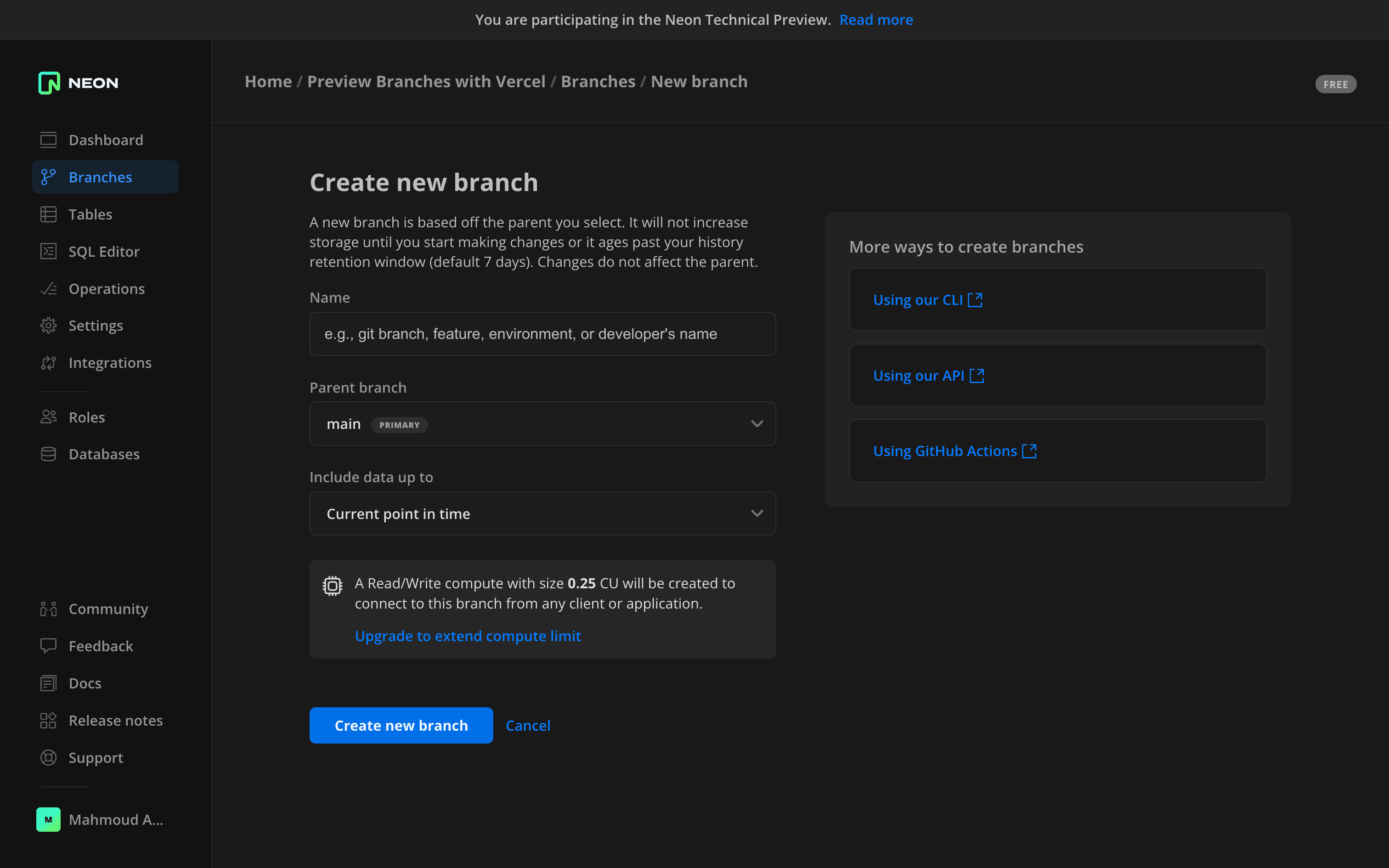
Task: Click the Release notes icon
Action: tap(48, 721)
